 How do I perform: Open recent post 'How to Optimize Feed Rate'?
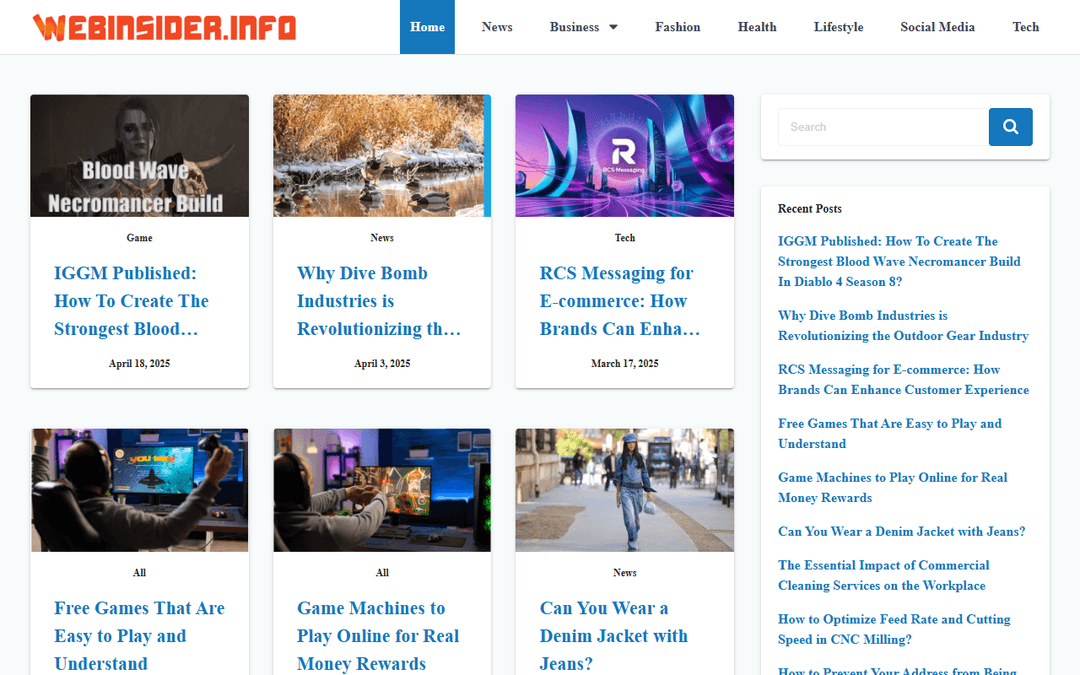point(894,629)
